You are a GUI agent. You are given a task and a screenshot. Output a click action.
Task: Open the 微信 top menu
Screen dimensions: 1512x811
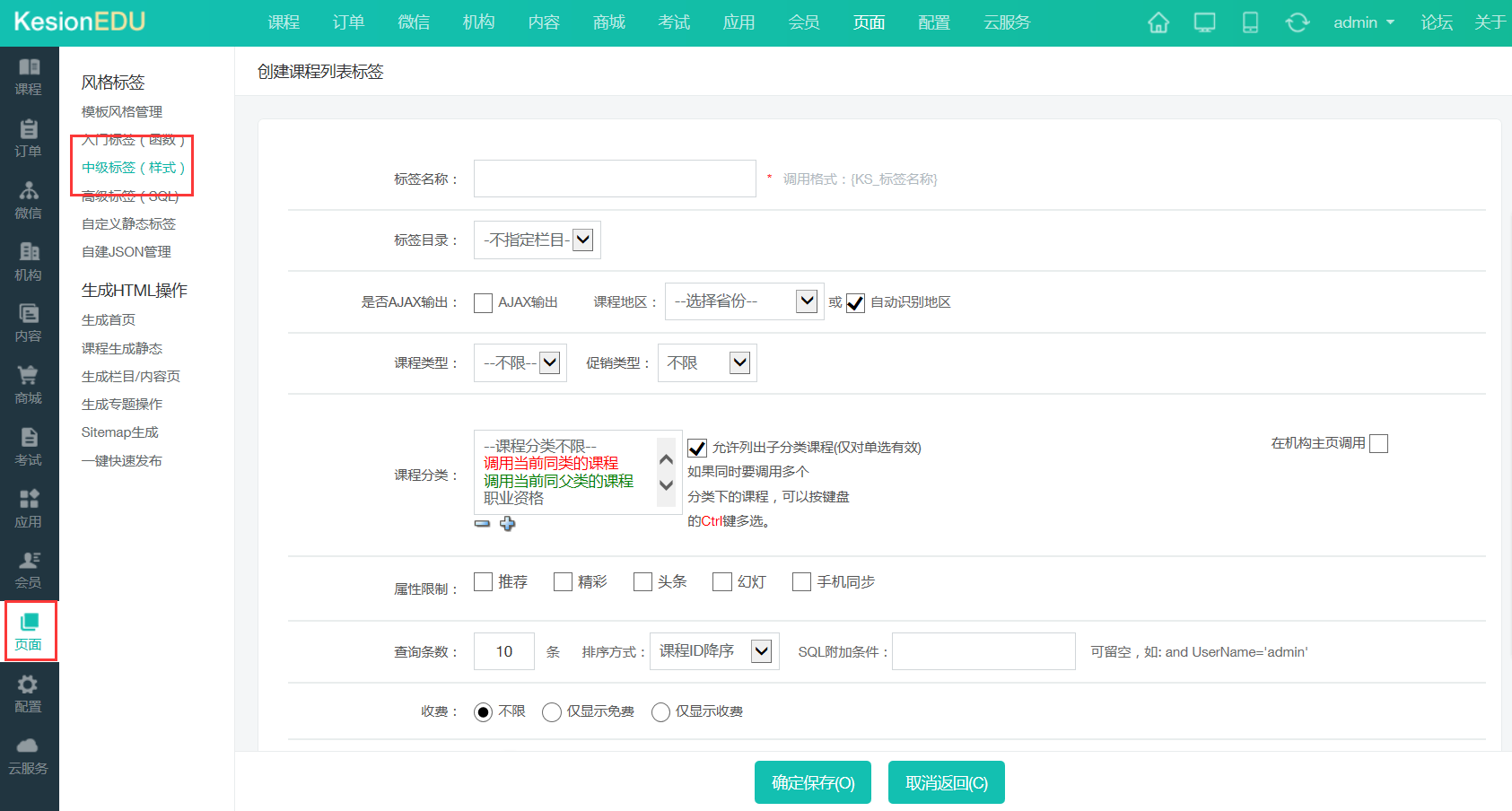pos(414,22)
